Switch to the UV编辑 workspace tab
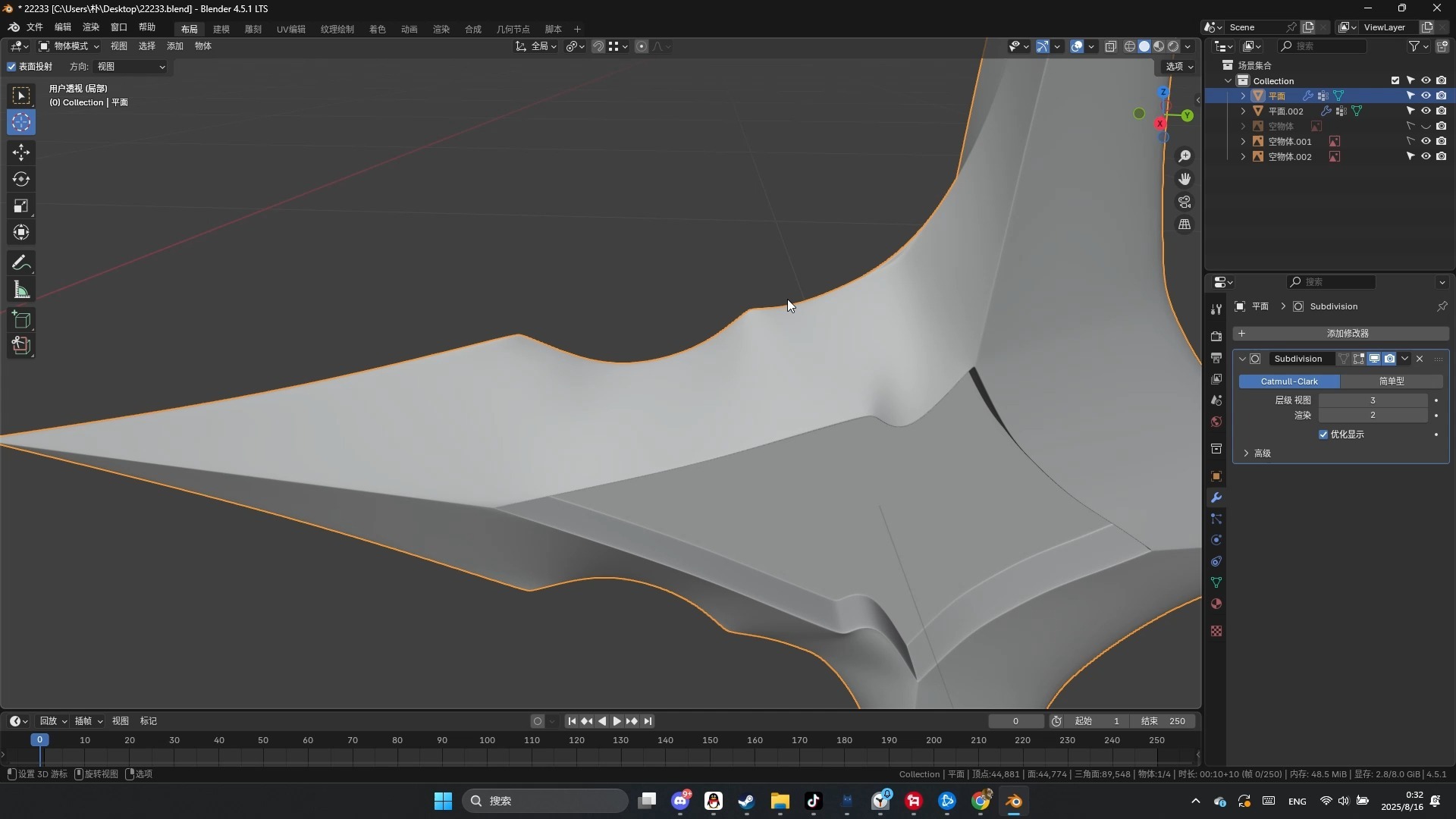The height and width of the screenshot is (819, 1456). (291, 29)
